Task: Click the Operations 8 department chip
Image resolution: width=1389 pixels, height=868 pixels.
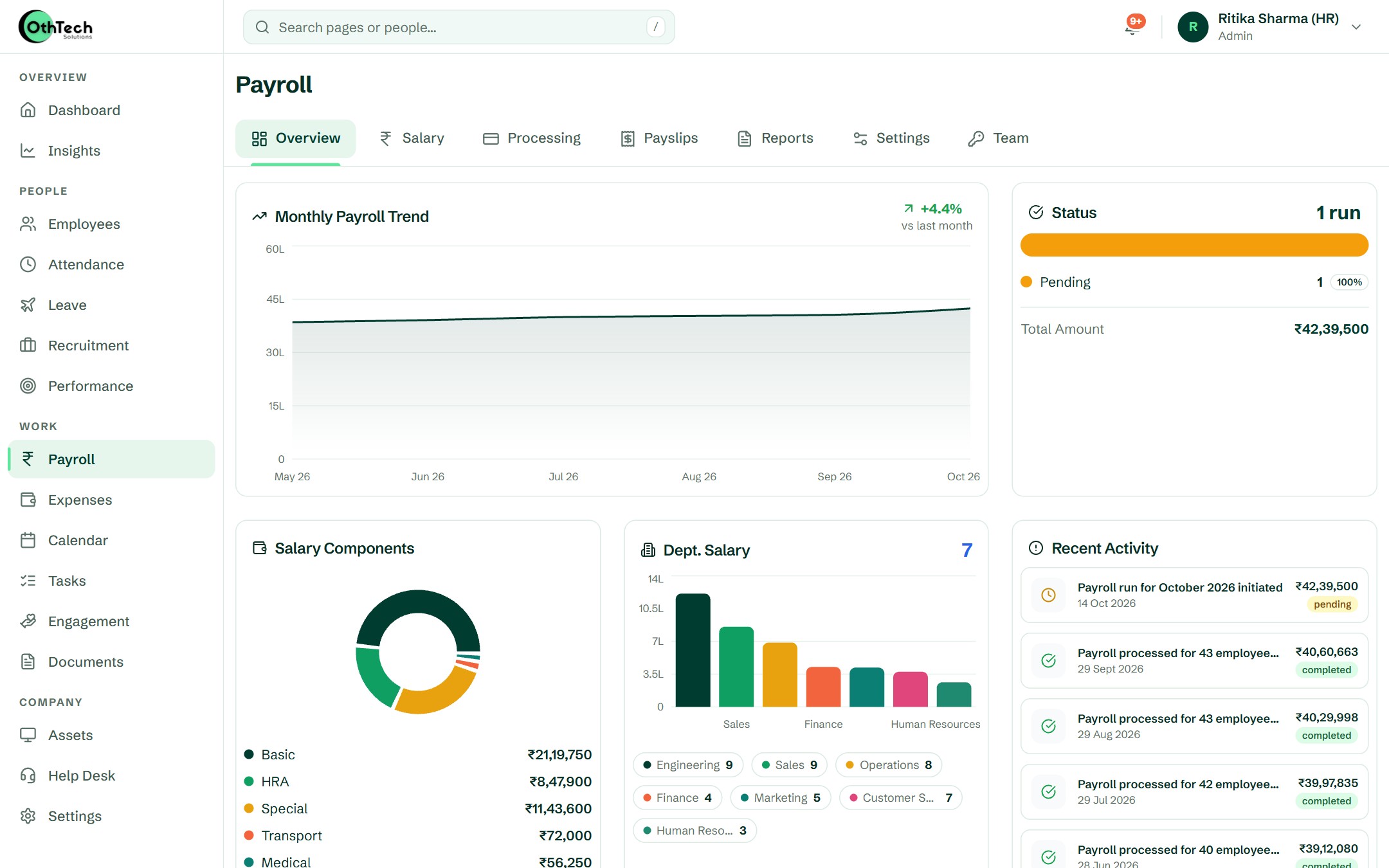Action: pos(889,765)
